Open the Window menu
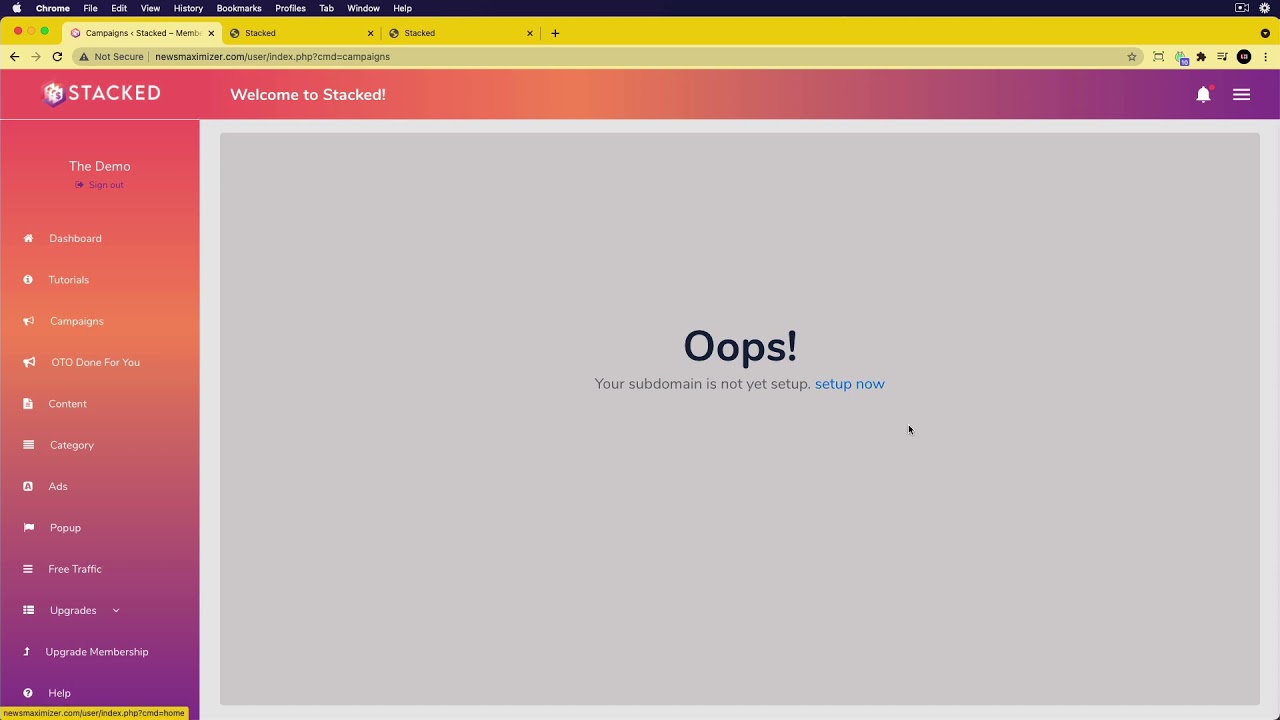The image size is (1280, 720). pyautogui.click(x=363, y=8)
